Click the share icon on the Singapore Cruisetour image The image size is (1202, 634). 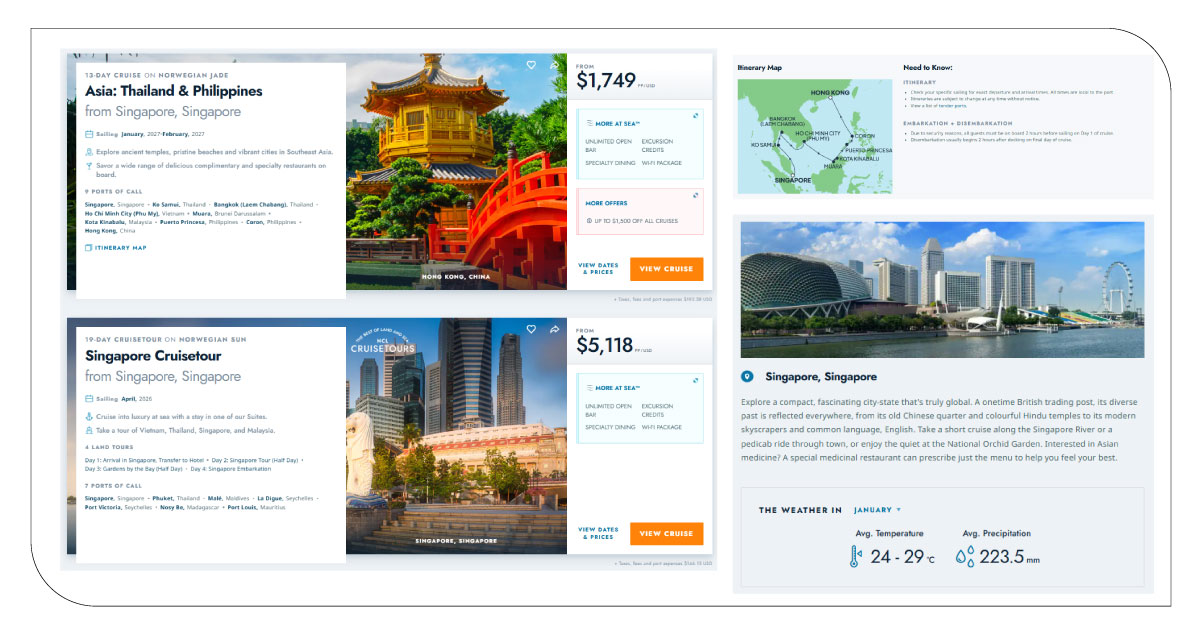554,328
